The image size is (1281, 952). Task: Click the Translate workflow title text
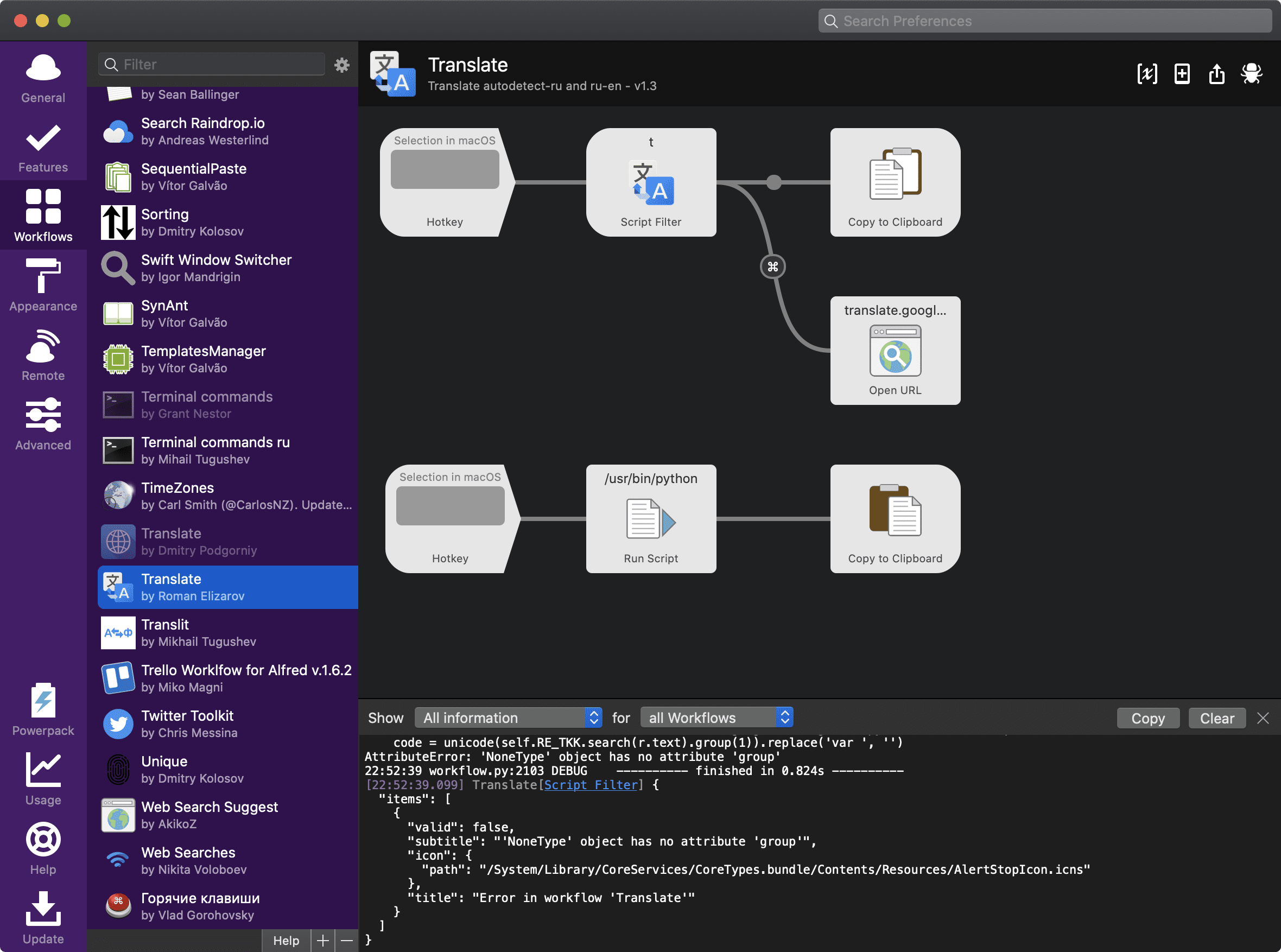[x=467, y=65]
